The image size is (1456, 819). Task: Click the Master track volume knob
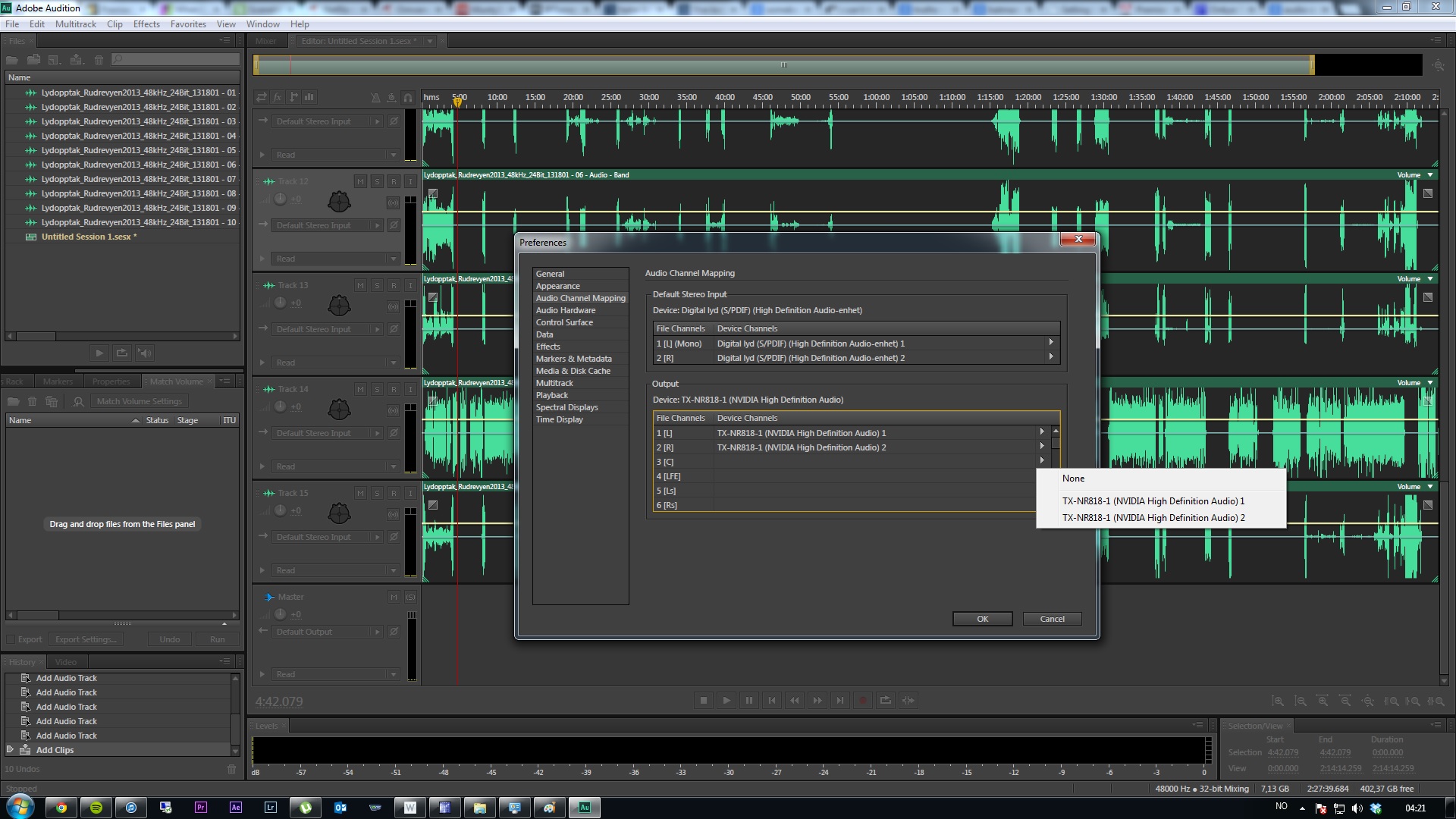[x=280, y=614]
